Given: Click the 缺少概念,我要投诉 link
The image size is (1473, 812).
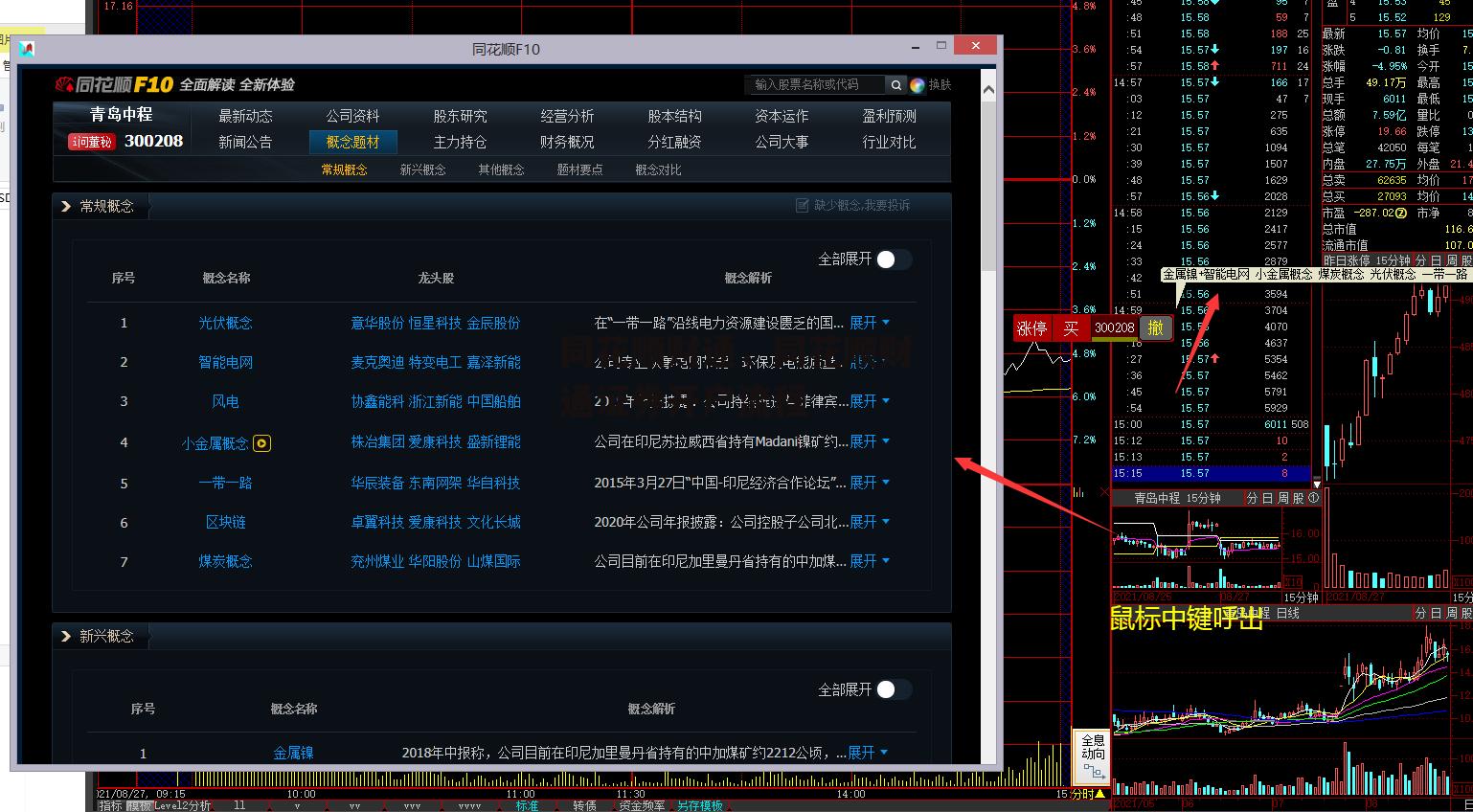Looking at the screenshot, I should (x=862, y=205).
